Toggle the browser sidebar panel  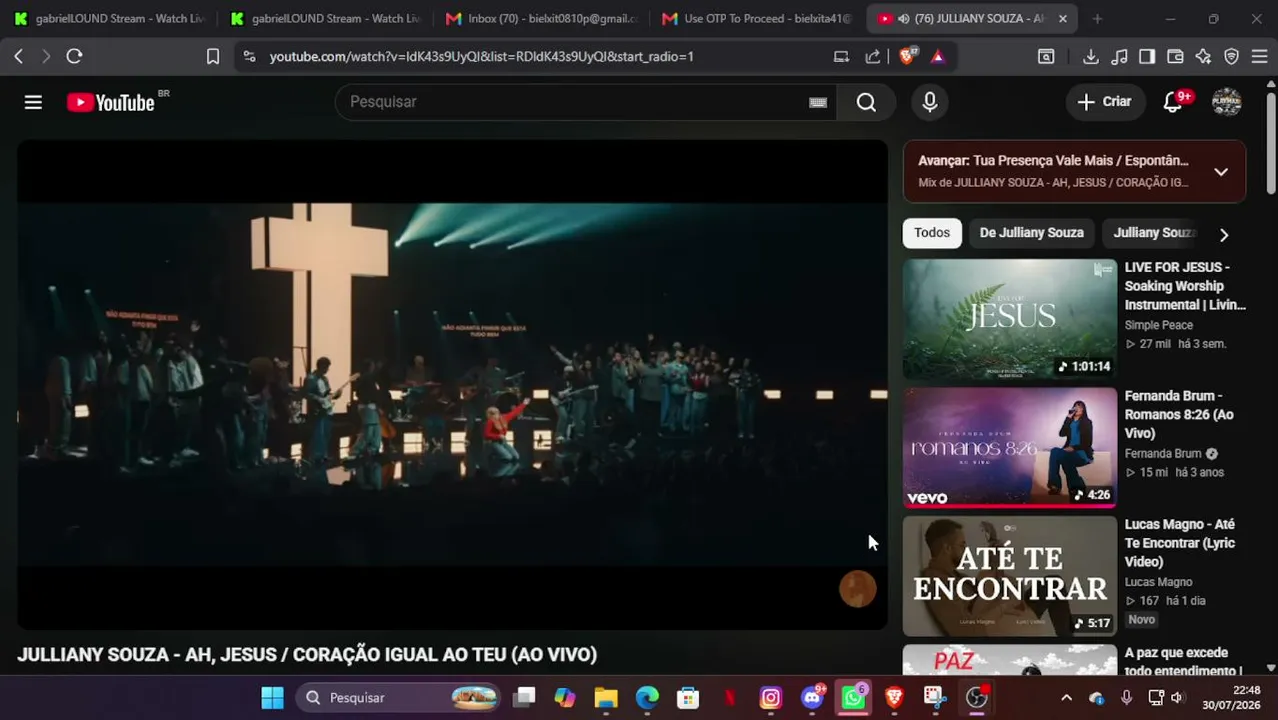point(1147,56)
